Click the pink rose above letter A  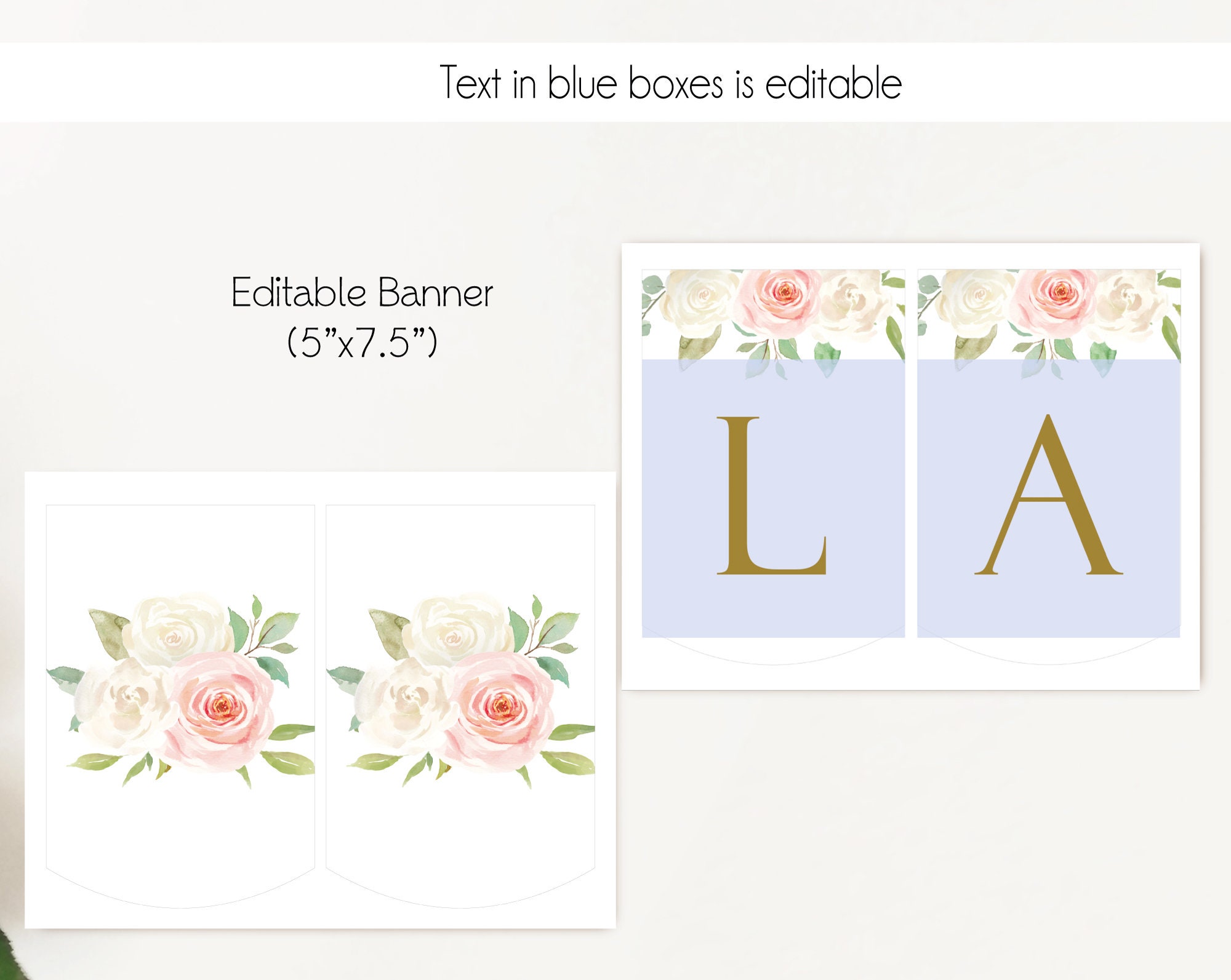click(1054, 301)
